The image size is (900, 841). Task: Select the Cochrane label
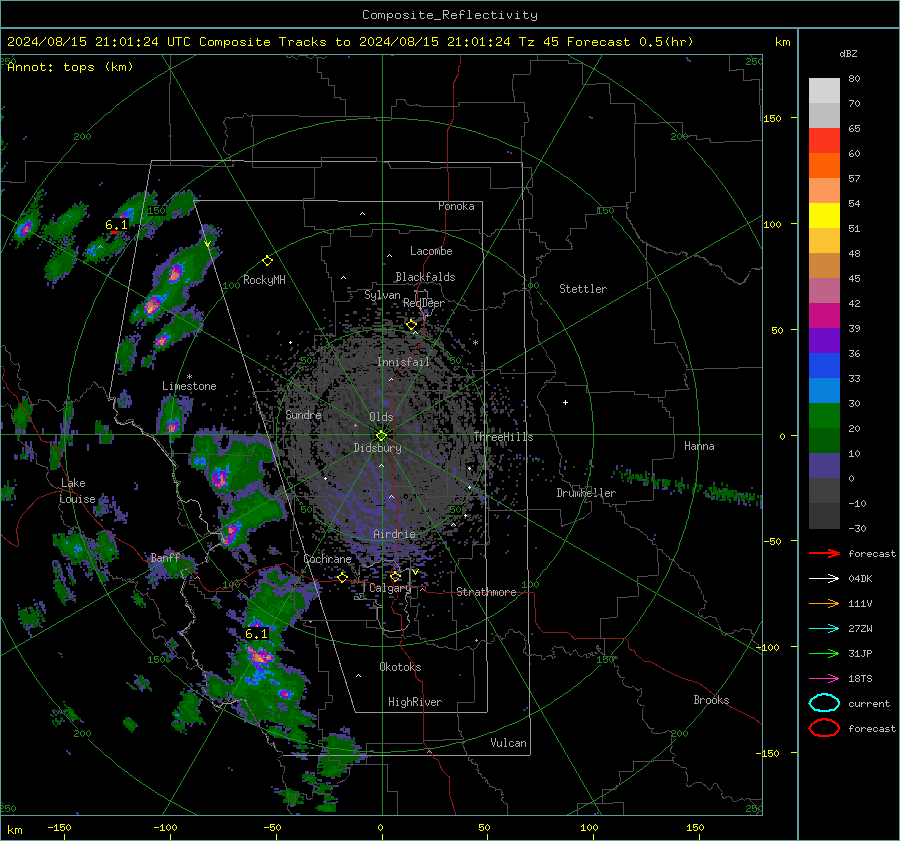tap(327, 559)
